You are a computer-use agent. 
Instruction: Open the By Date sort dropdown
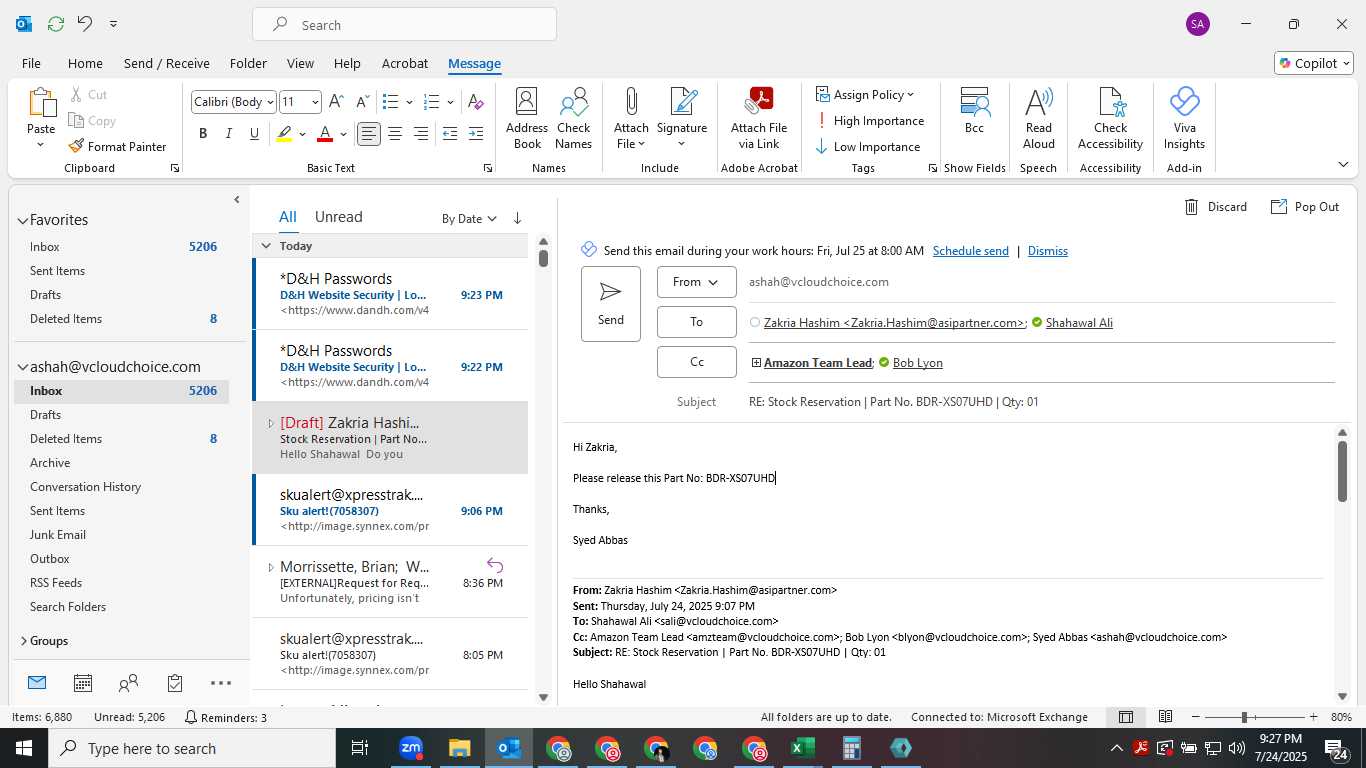click(469, 218)
